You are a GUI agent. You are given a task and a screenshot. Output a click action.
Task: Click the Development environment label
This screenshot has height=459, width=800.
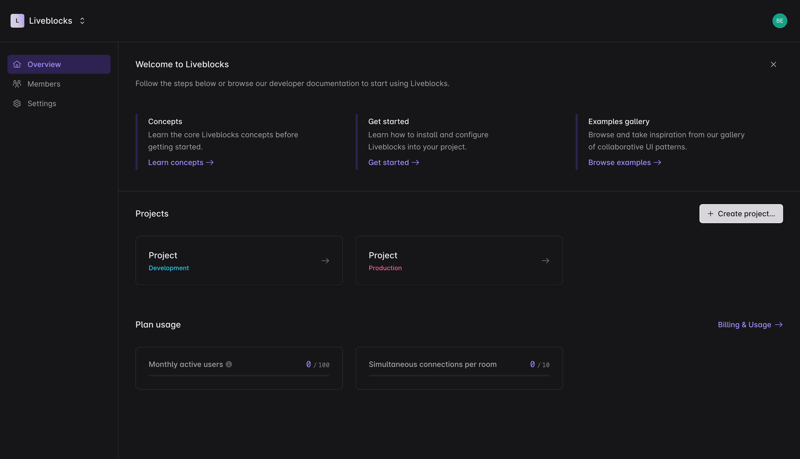pyautogui.click(x=168, y=268)
